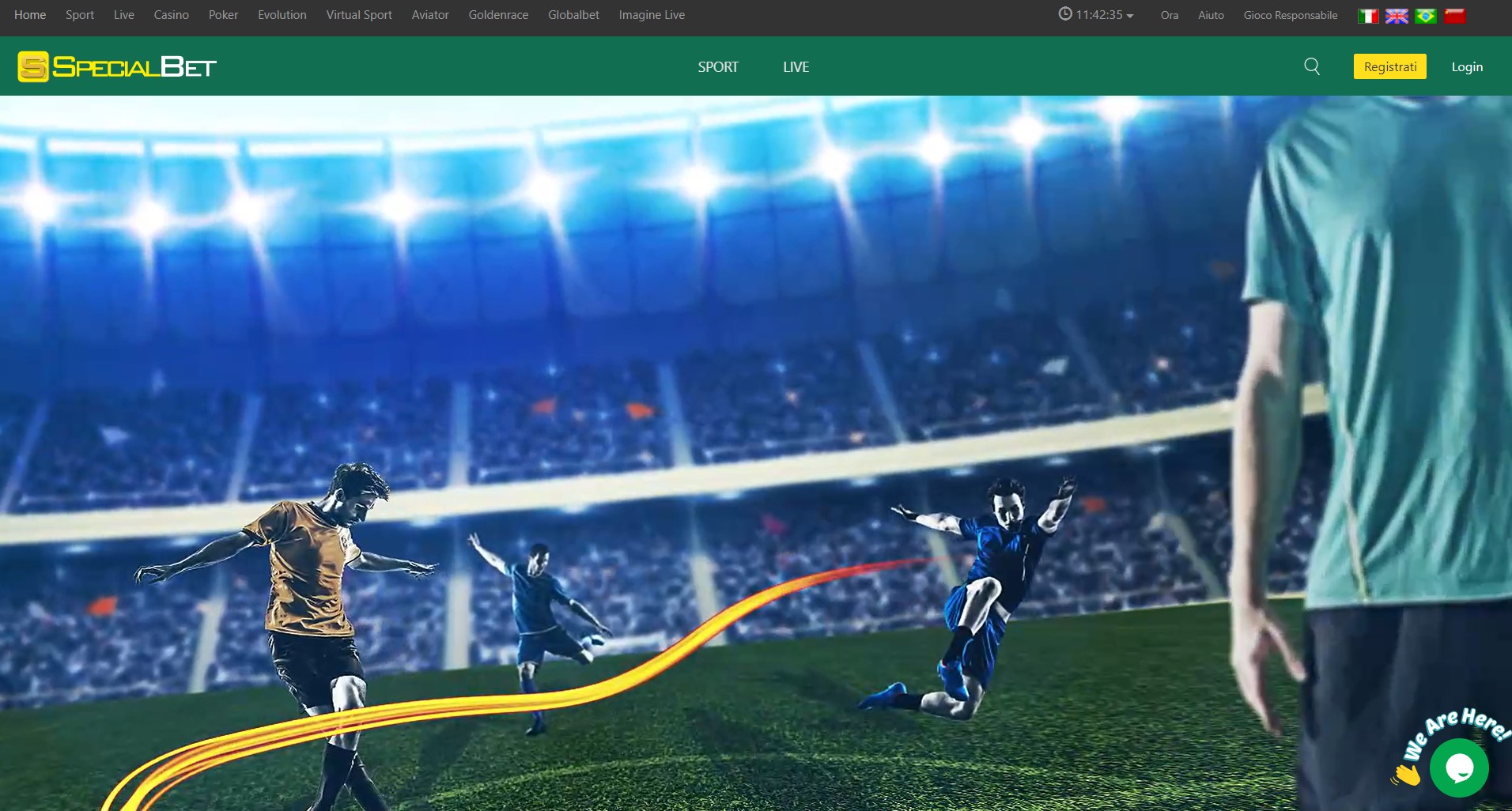Select SPORT tab in green header
Image resolution: width=1512 pixels, height=811 pixels.
click(x=718, y=67)
